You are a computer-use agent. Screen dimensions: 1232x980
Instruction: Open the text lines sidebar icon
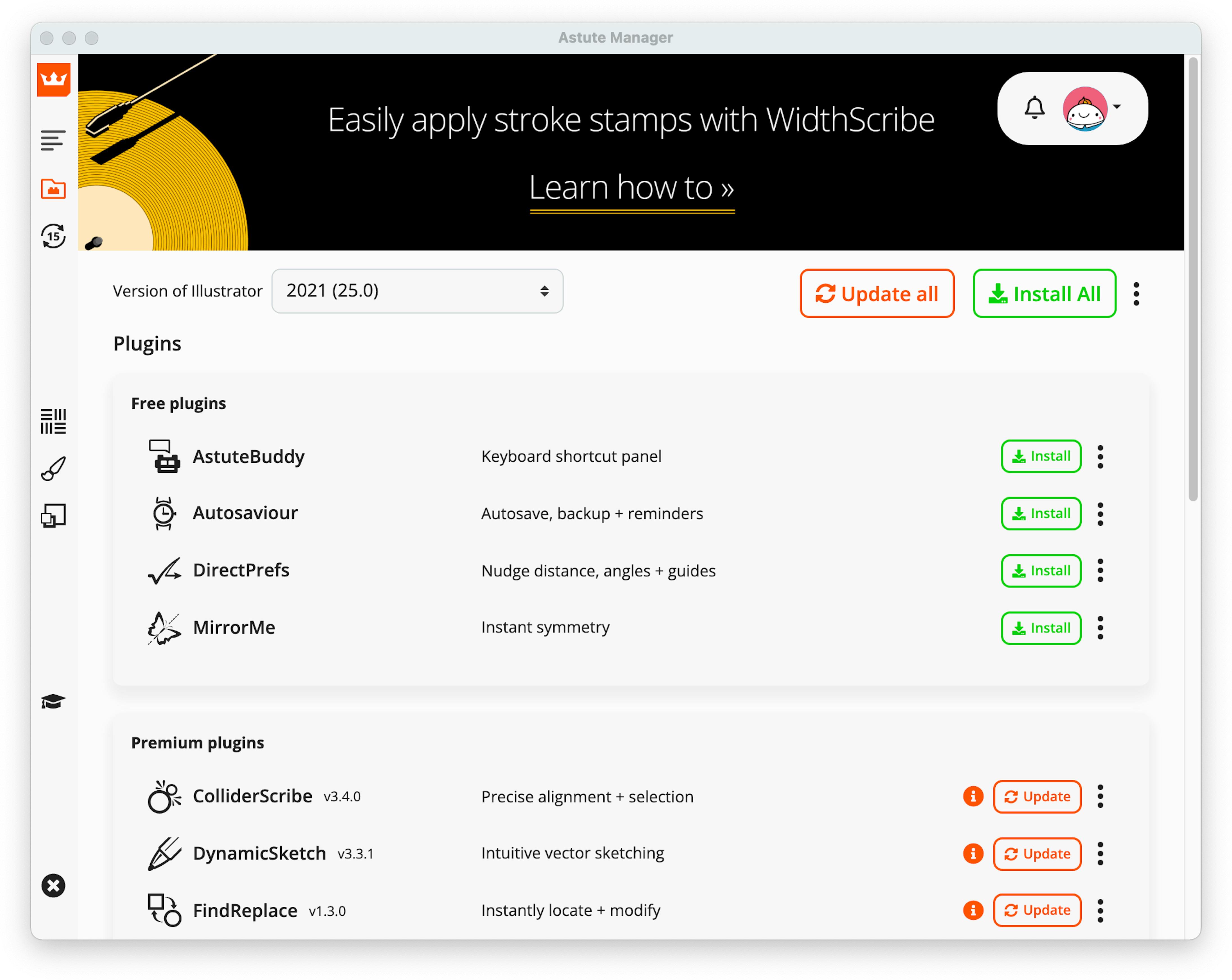[53, 140]
